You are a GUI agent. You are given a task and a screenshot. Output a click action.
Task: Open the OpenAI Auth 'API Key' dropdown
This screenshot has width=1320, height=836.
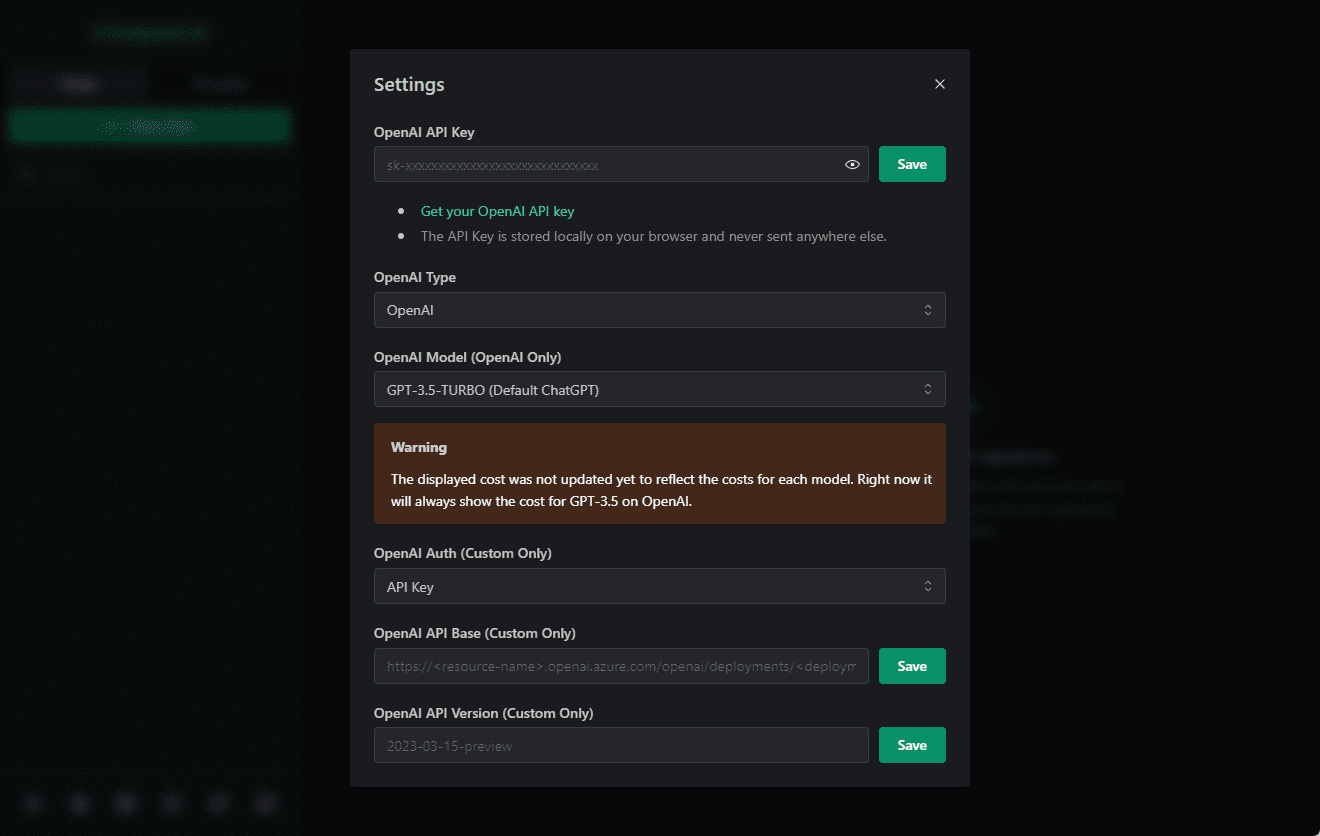659,587
